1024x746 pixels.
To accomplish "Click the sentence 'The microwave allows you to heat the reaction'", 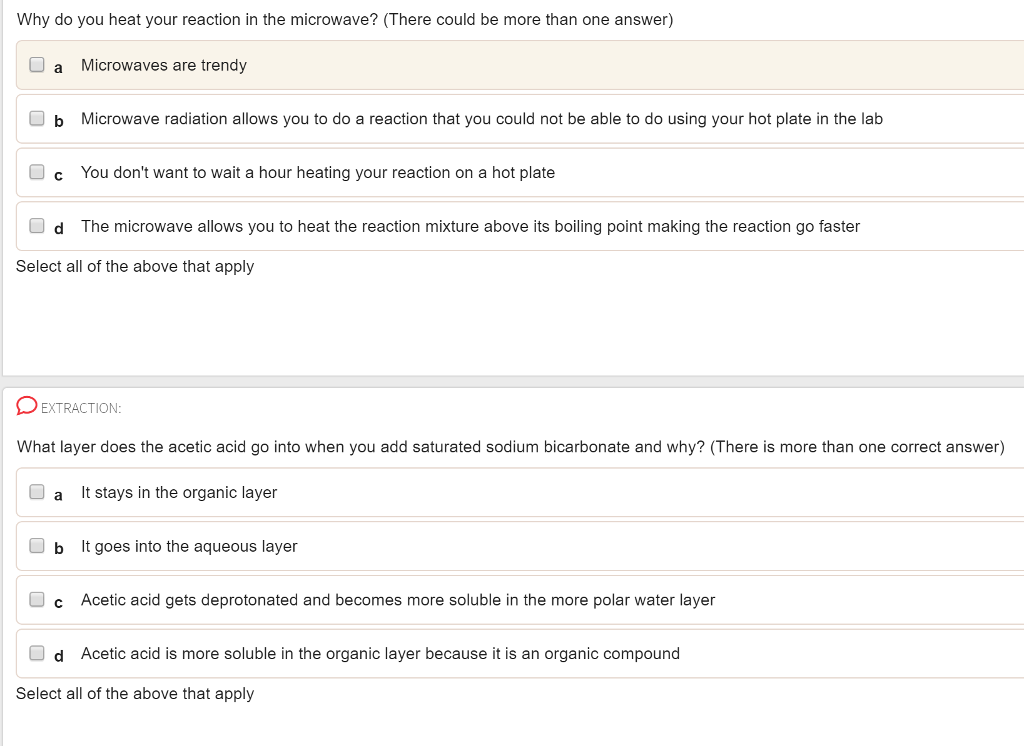I will [x=470, y=227].
